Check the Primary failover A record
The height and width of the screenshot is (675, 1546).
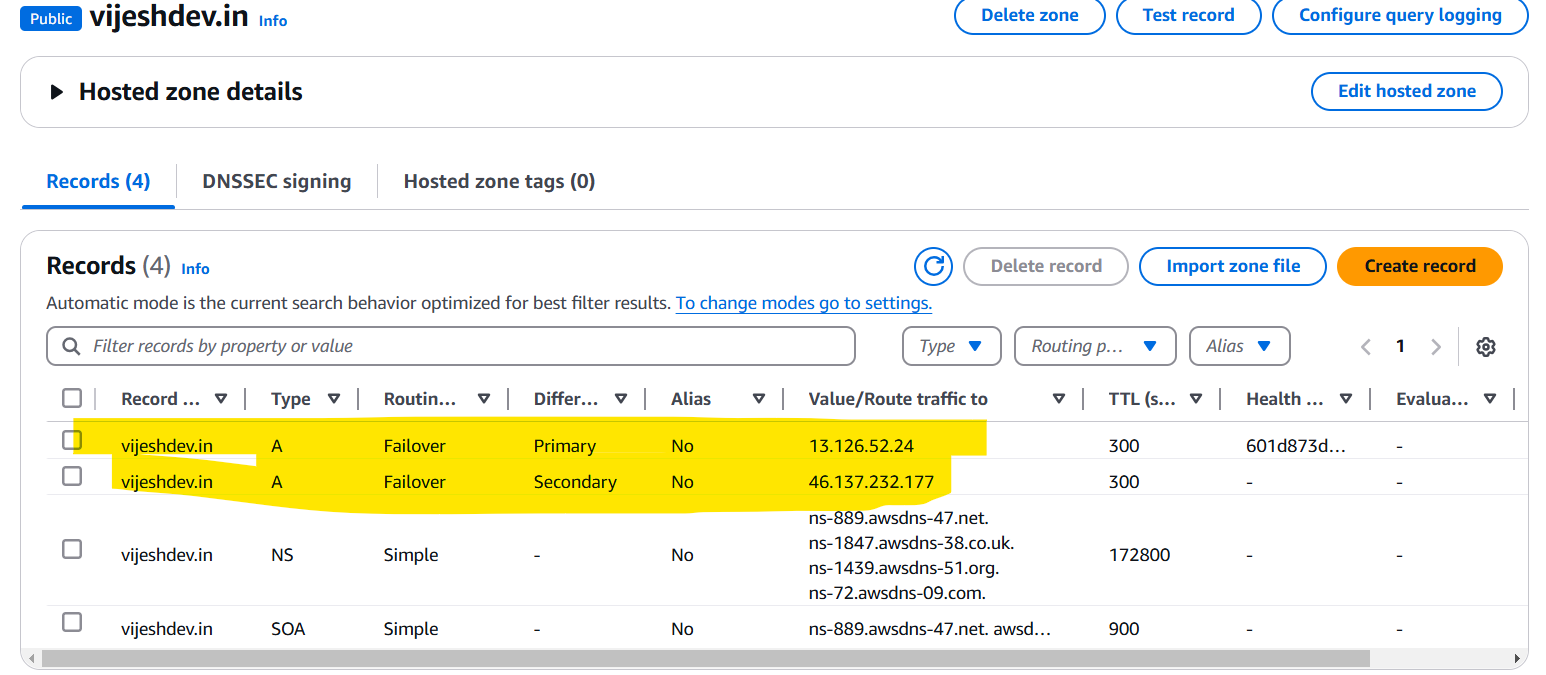(x=72, y=440)
